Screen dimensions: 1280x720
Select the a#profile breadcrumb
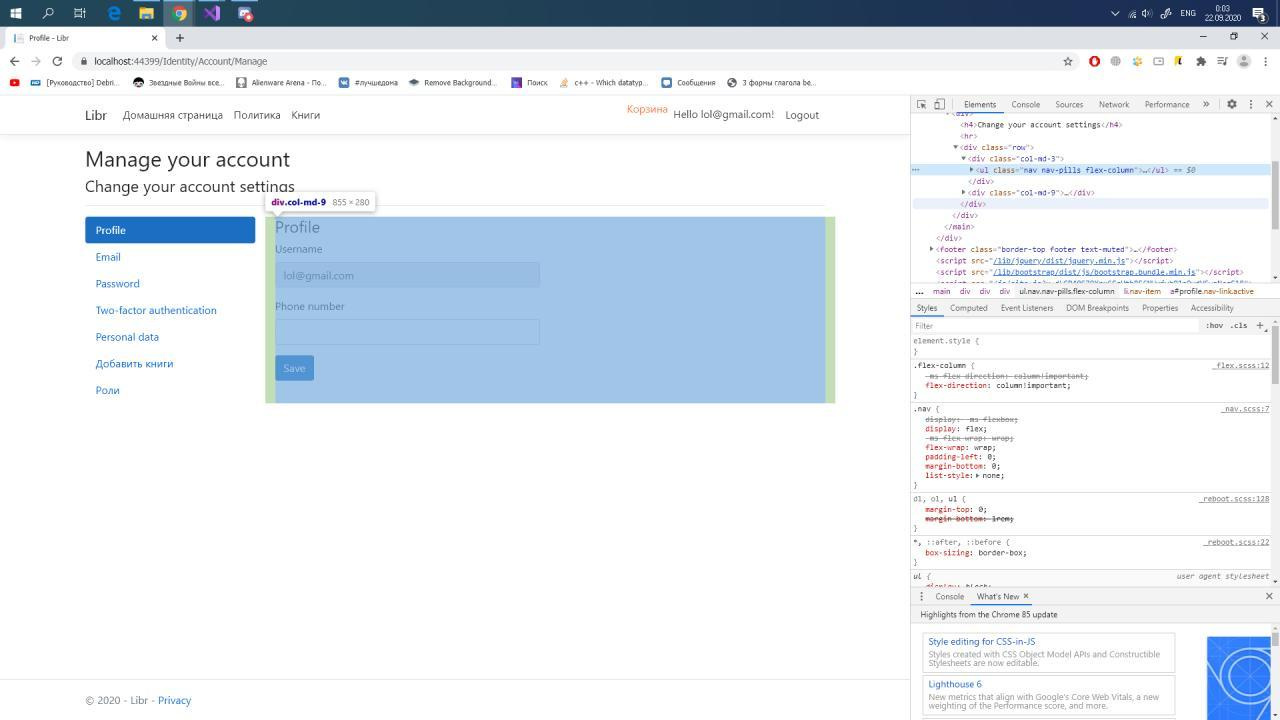pyautogui.click(x=1212, y=291)
